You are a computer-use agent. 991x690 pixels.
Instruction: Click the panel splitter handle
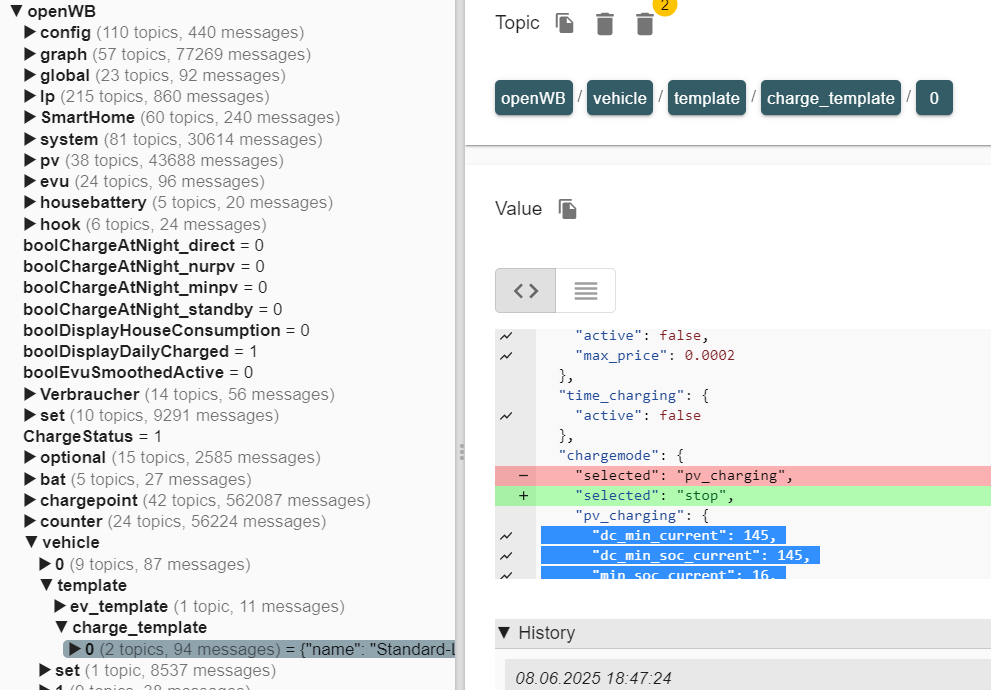461,452
